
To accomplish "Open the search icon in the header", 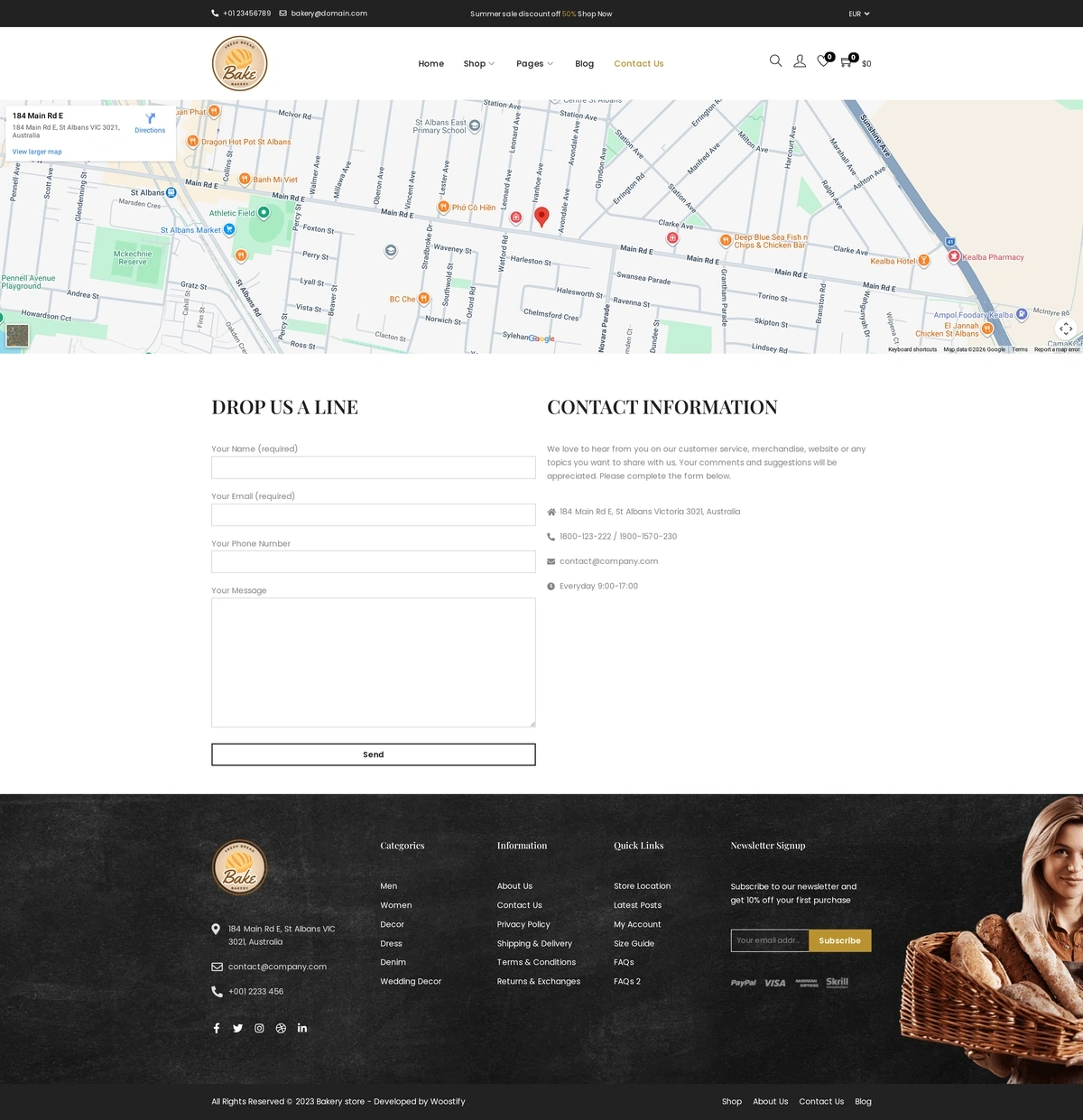I will 775,60.
